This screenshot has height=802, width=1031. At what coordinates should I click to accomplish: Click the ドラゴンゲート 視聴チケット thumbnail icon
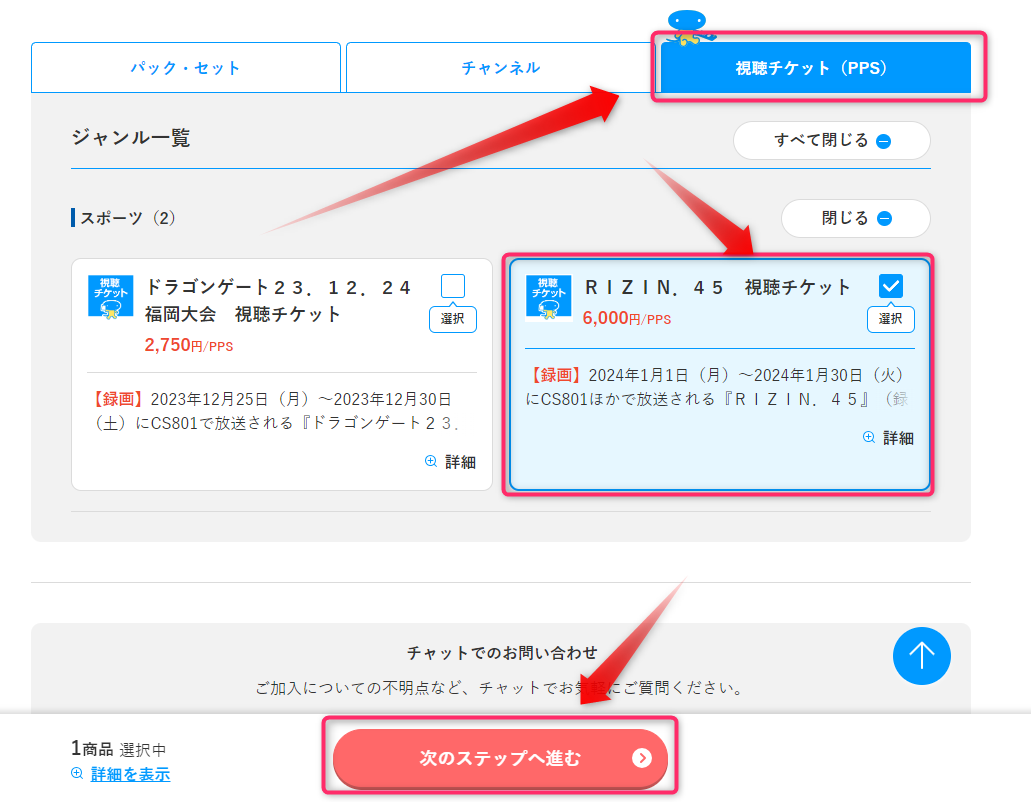(x=110, y=297)
